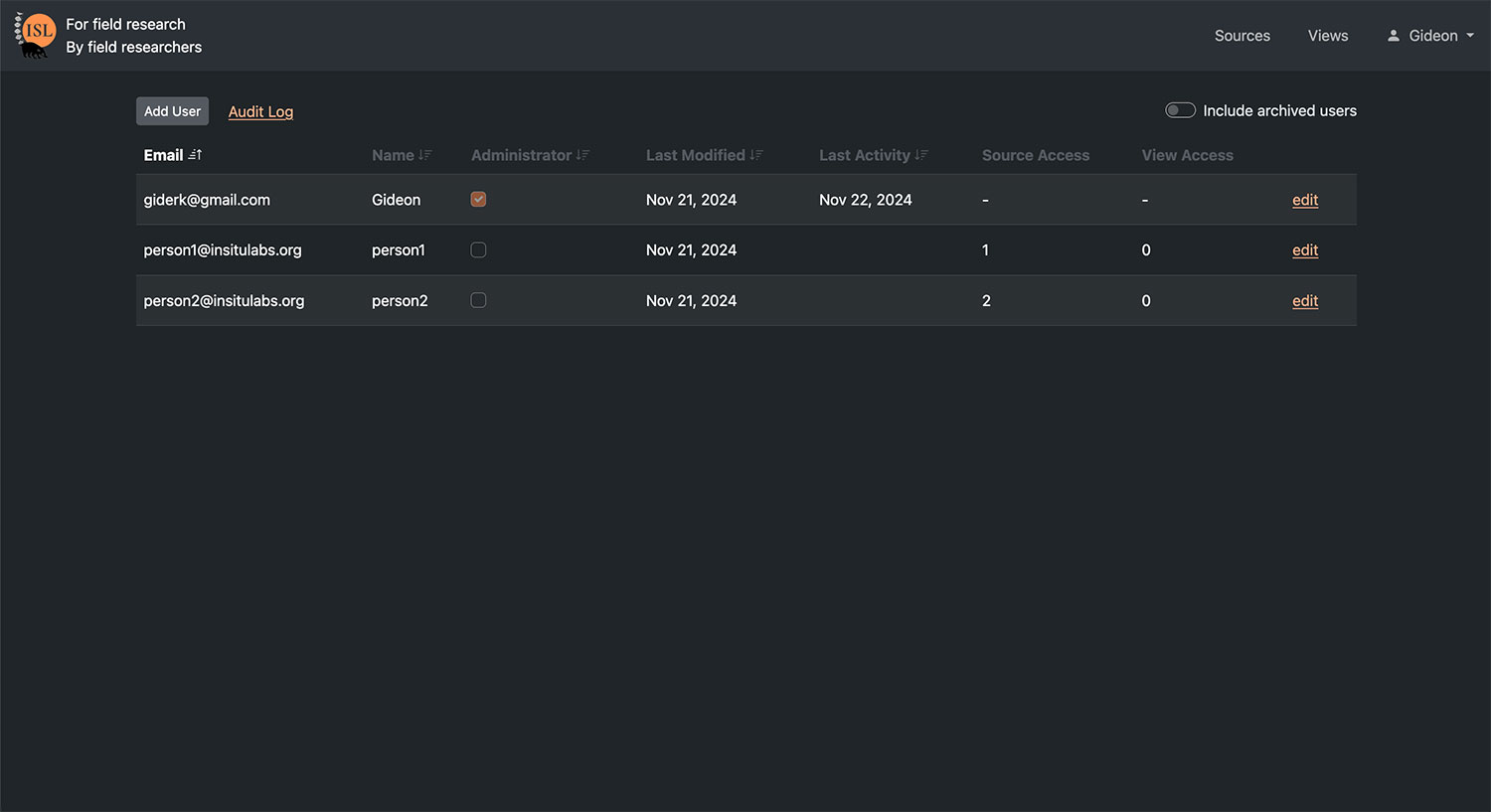Viewport: 1491px width, 812px height.
Task: Sort by Administrator column icon
Action: coord(582,155)
